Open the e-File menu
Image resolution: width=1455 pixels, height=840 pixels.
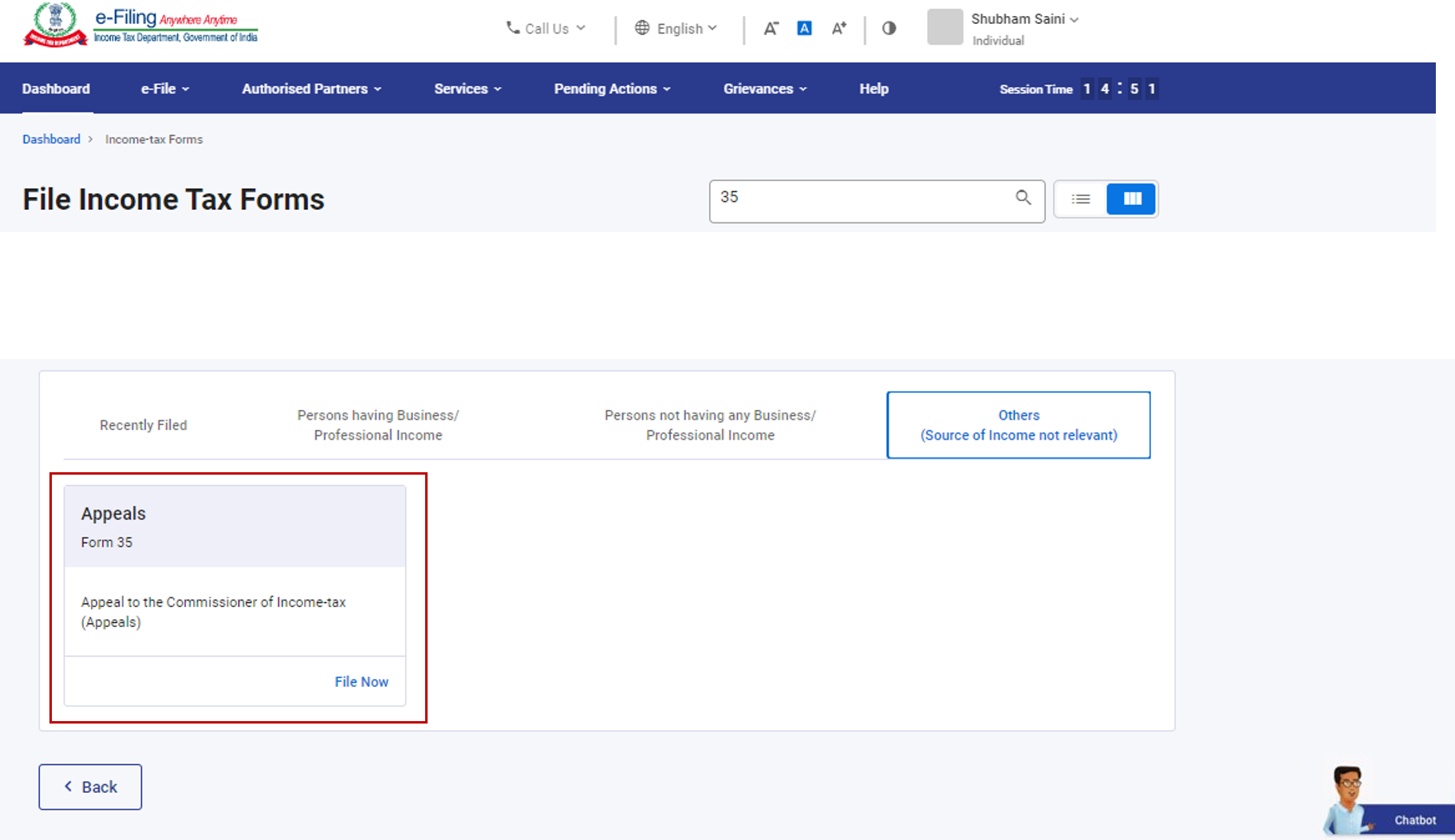(165, 89)
